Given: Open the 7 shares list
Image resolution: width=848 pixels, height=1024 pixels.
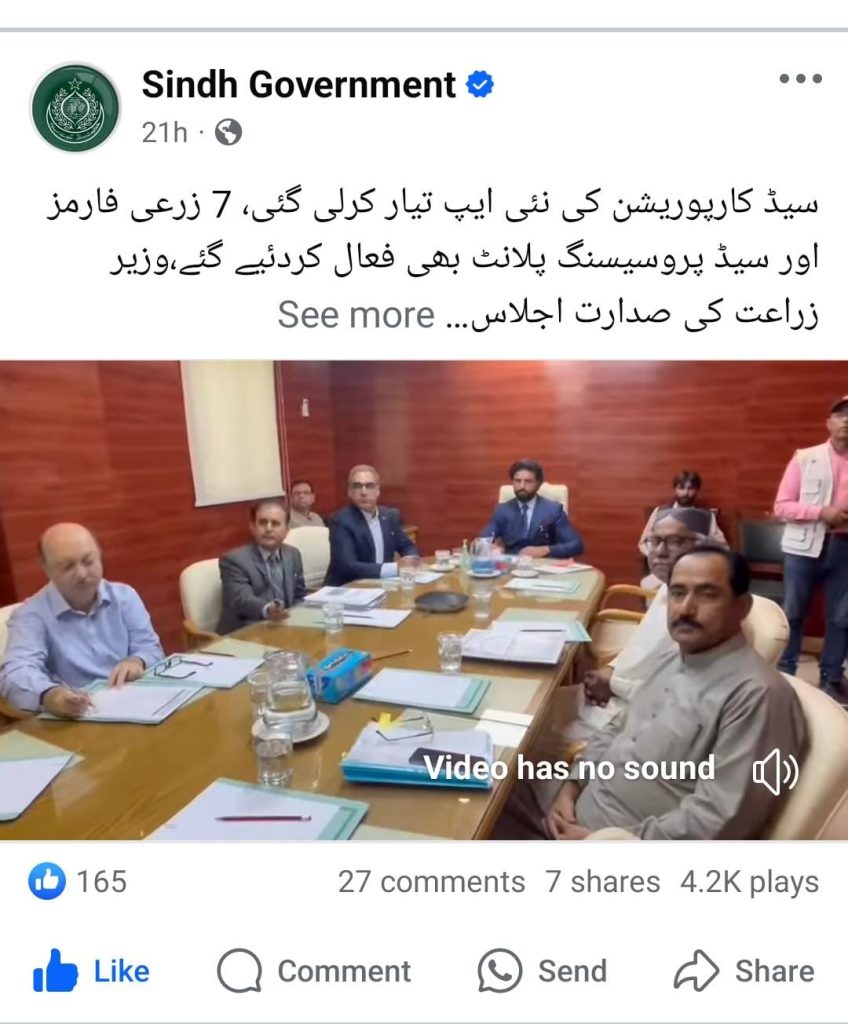Looking at the screenshot, I should [x=602, y=882].
